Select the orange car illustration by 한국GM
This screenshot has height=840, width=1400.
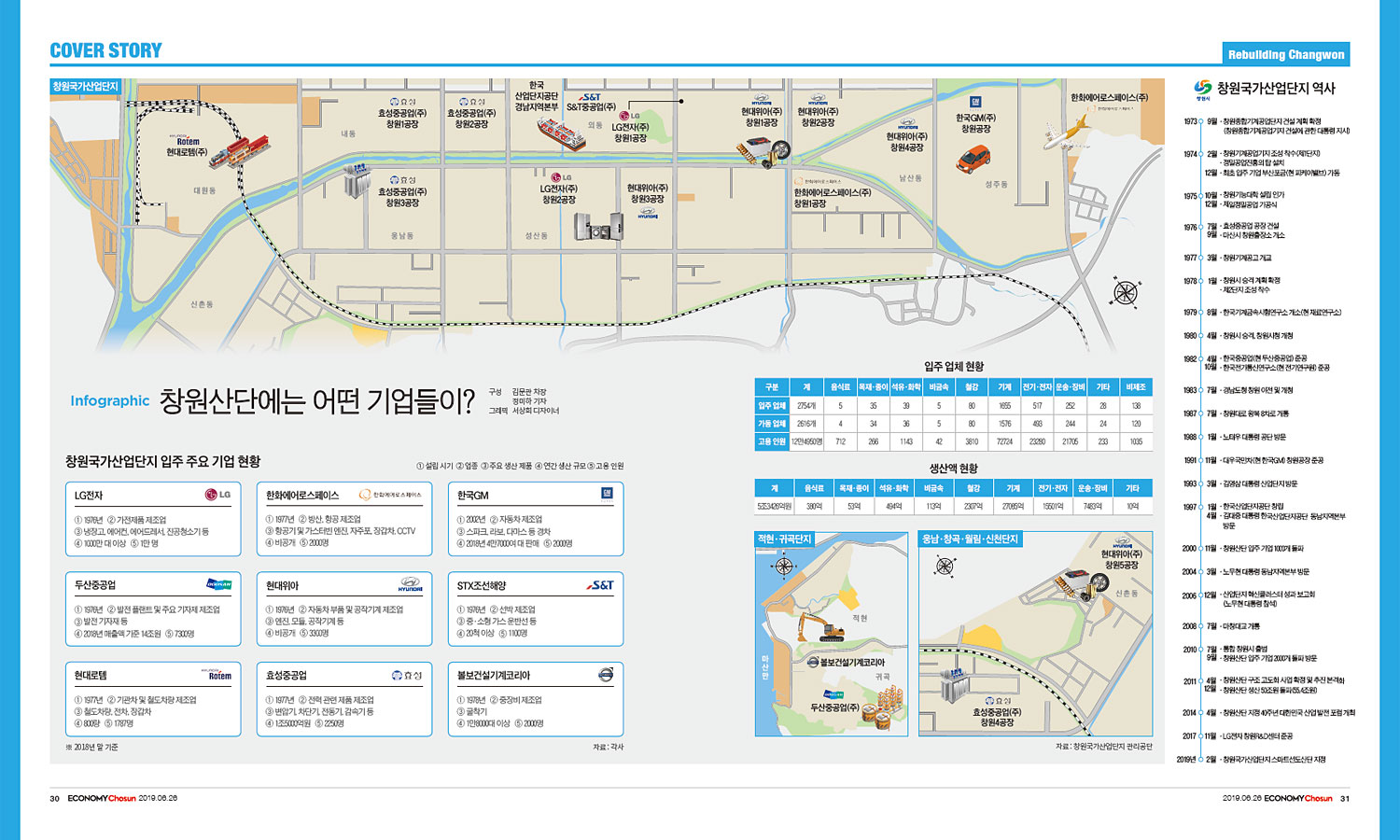973,158
